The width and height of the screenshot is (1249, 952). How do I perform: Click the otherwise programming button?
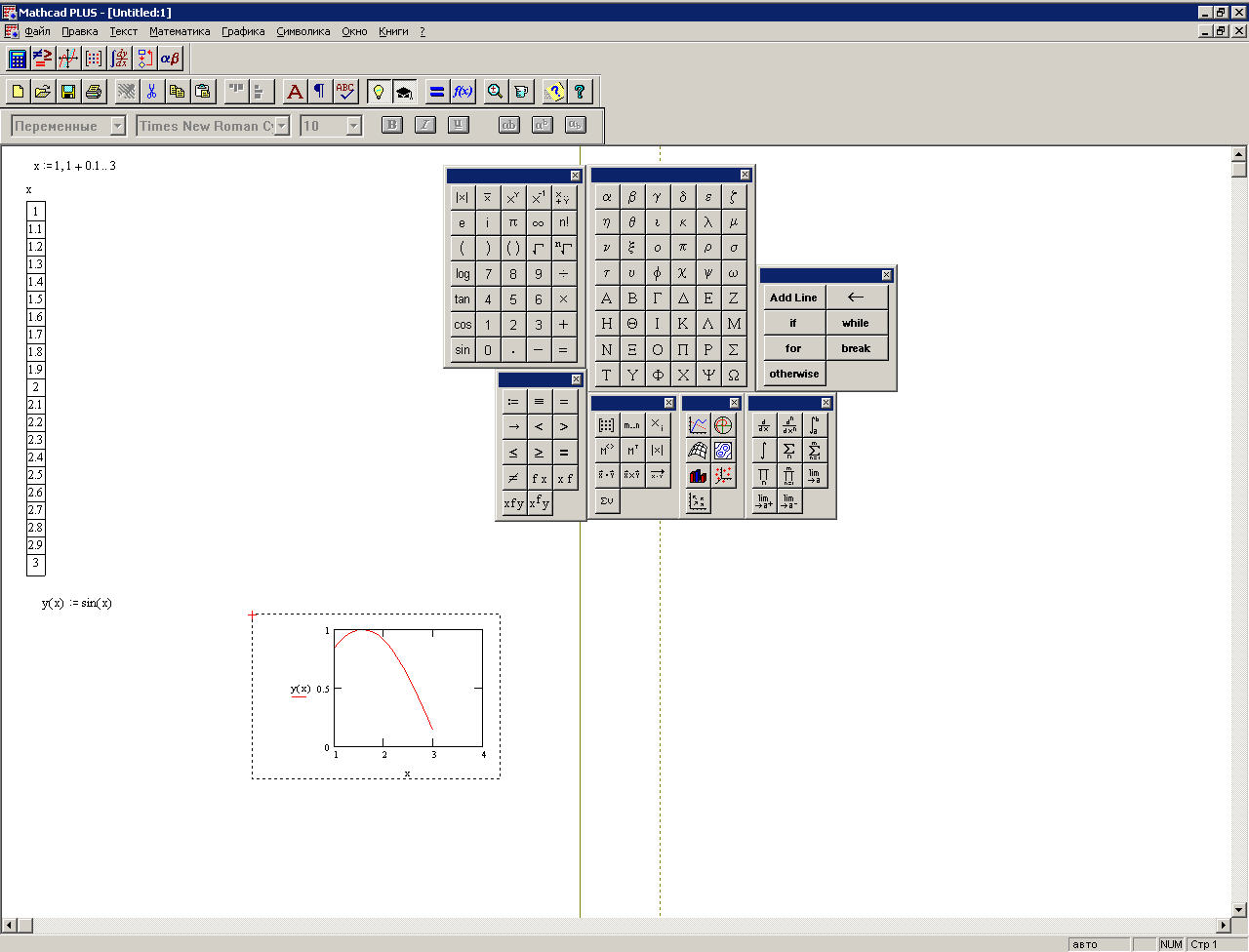tap(793, 374)
